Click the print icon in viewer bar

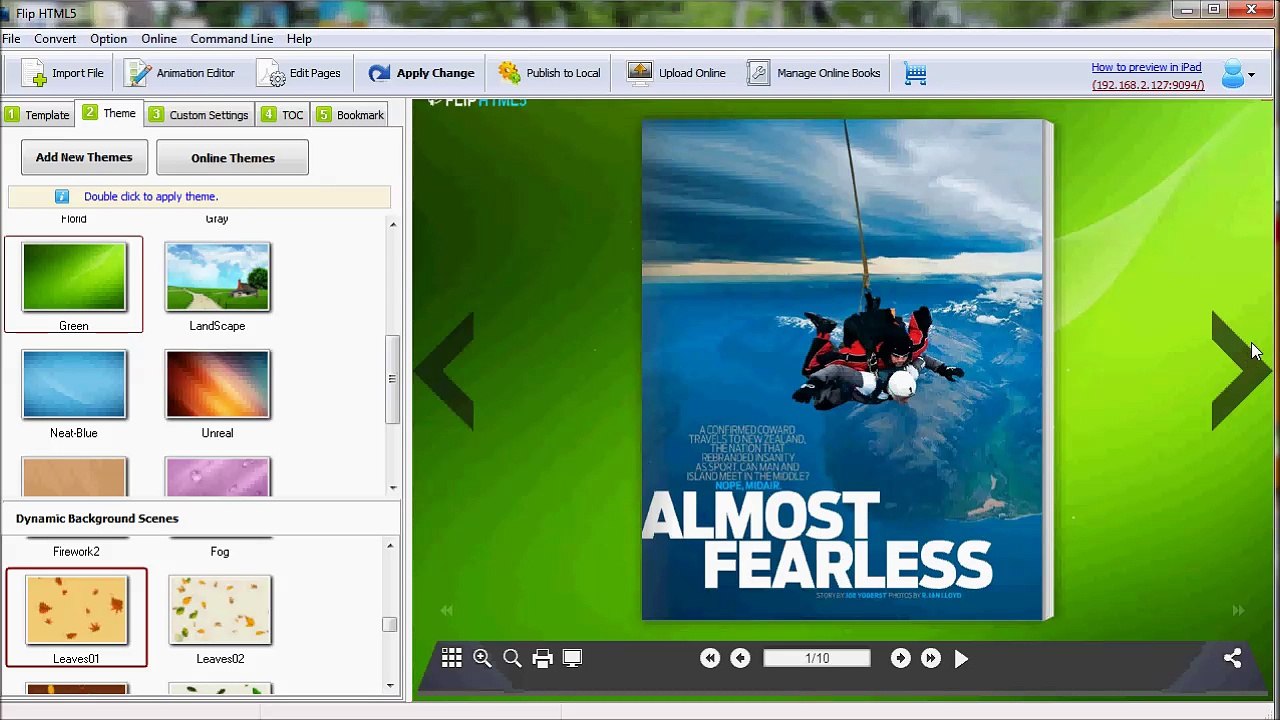pos(542,658)
